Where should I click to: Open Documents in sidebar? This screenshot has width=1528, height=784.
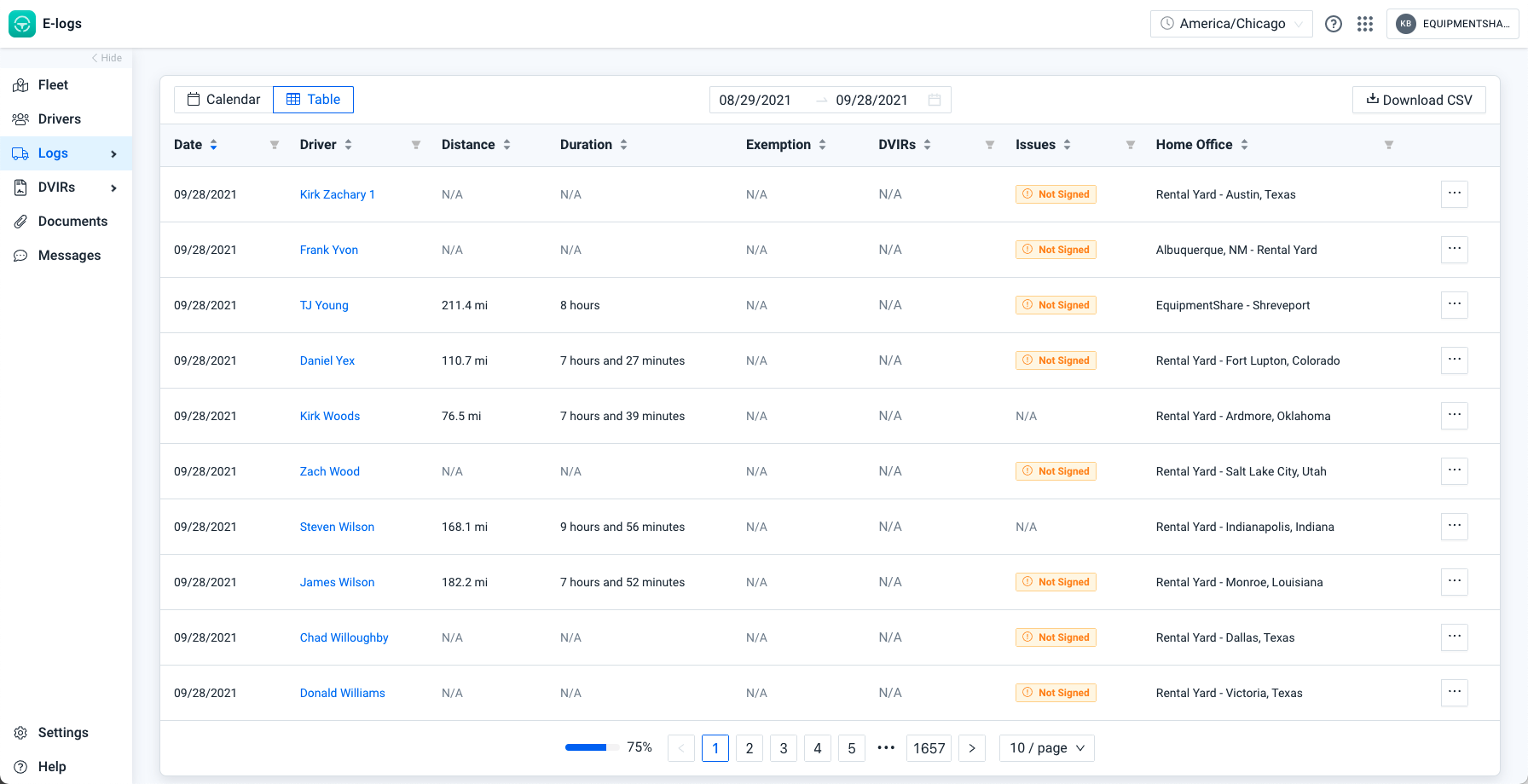coord(66,222)
